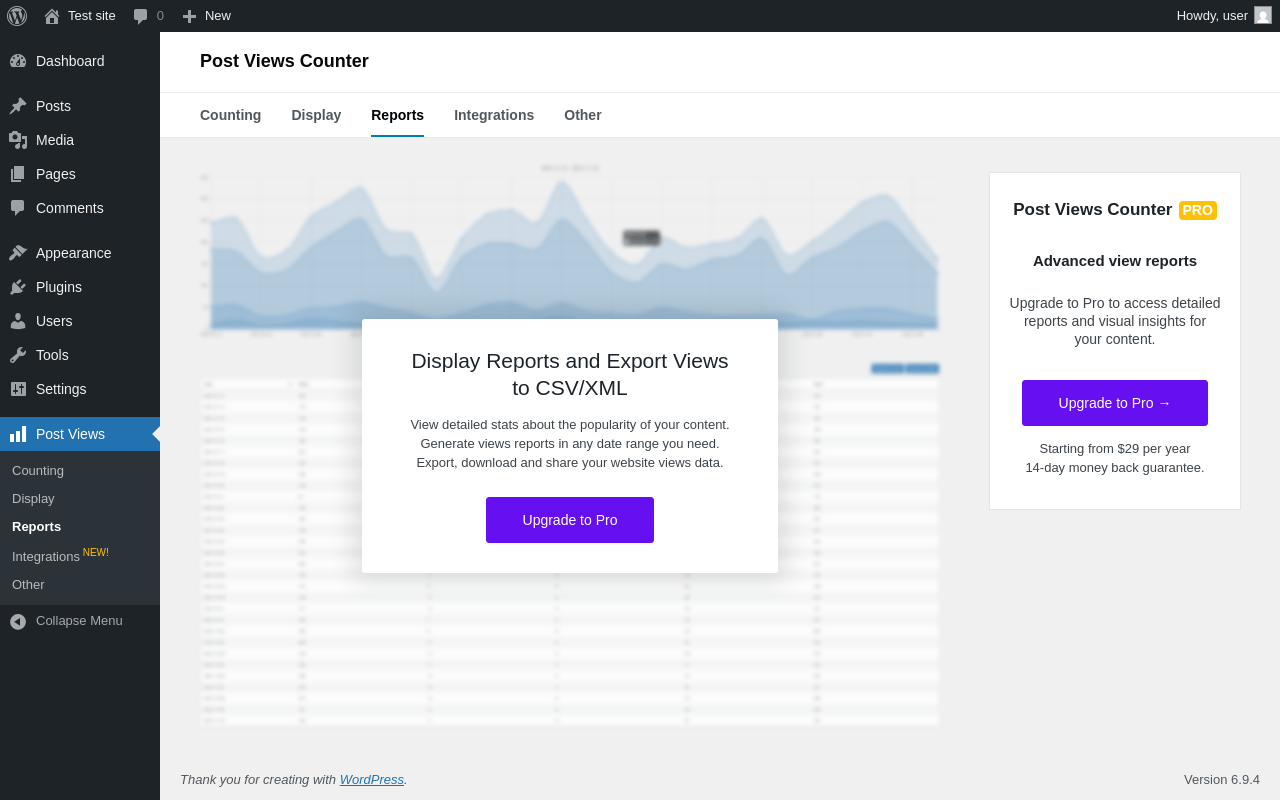Screen dimensions: 1280x800
Task: Click the Users person icon
Action: point(18,321)
